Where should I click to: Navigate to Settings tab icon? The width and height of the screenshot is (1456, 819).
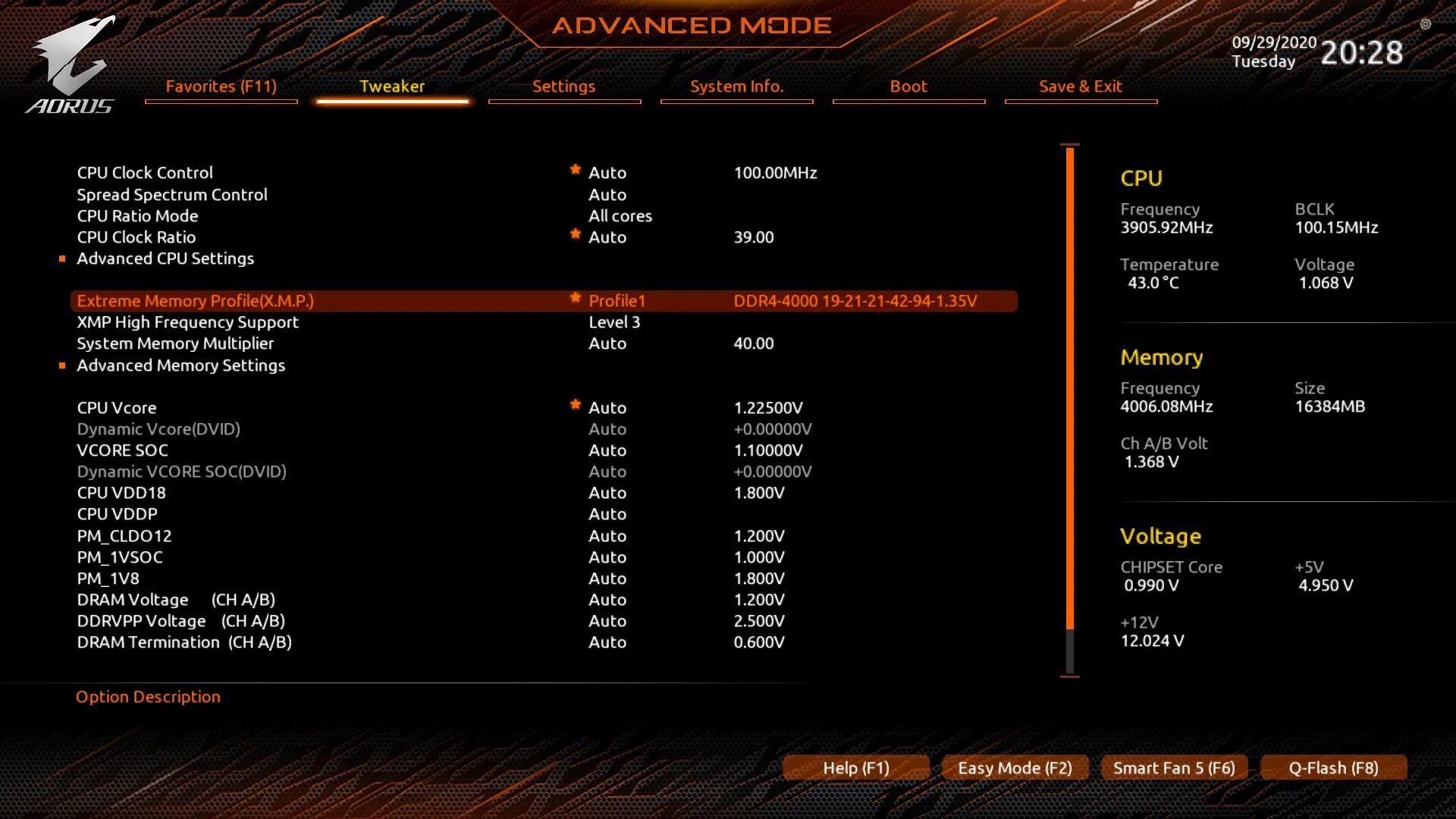563,86
